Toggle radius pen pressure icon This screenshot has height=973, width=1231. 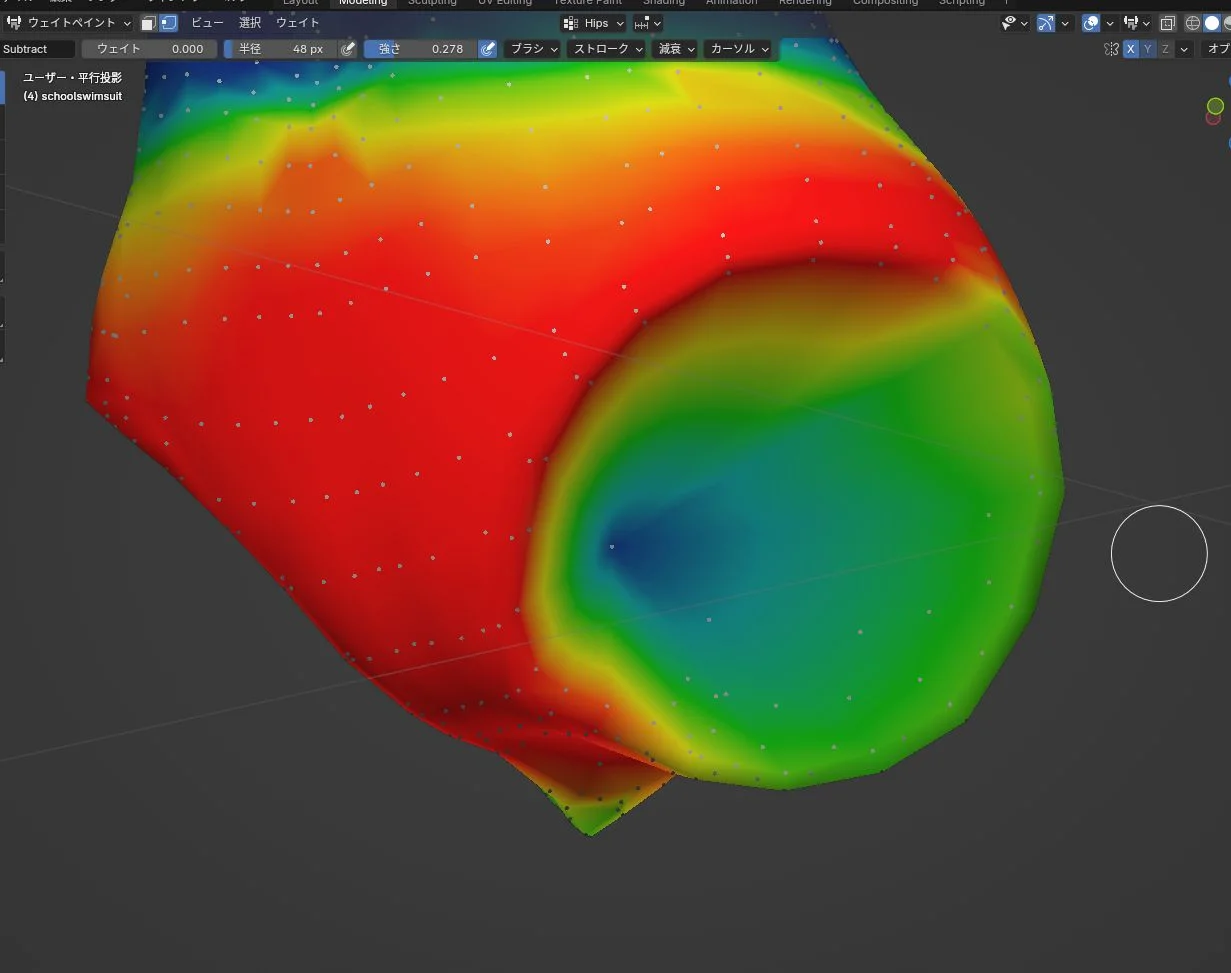[x=348, y=49]
